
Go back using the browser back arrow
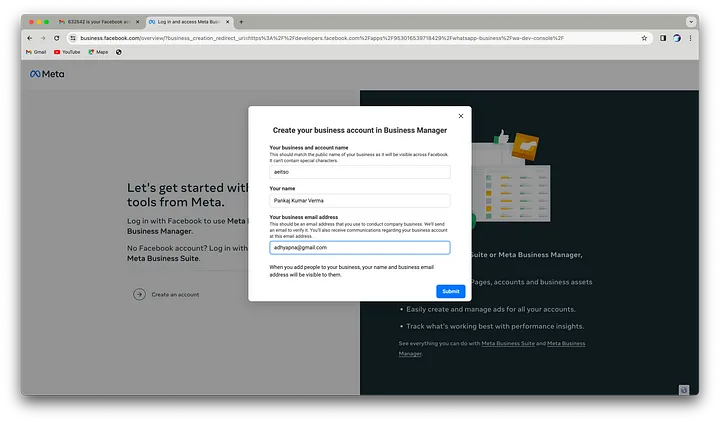point(29,38)
